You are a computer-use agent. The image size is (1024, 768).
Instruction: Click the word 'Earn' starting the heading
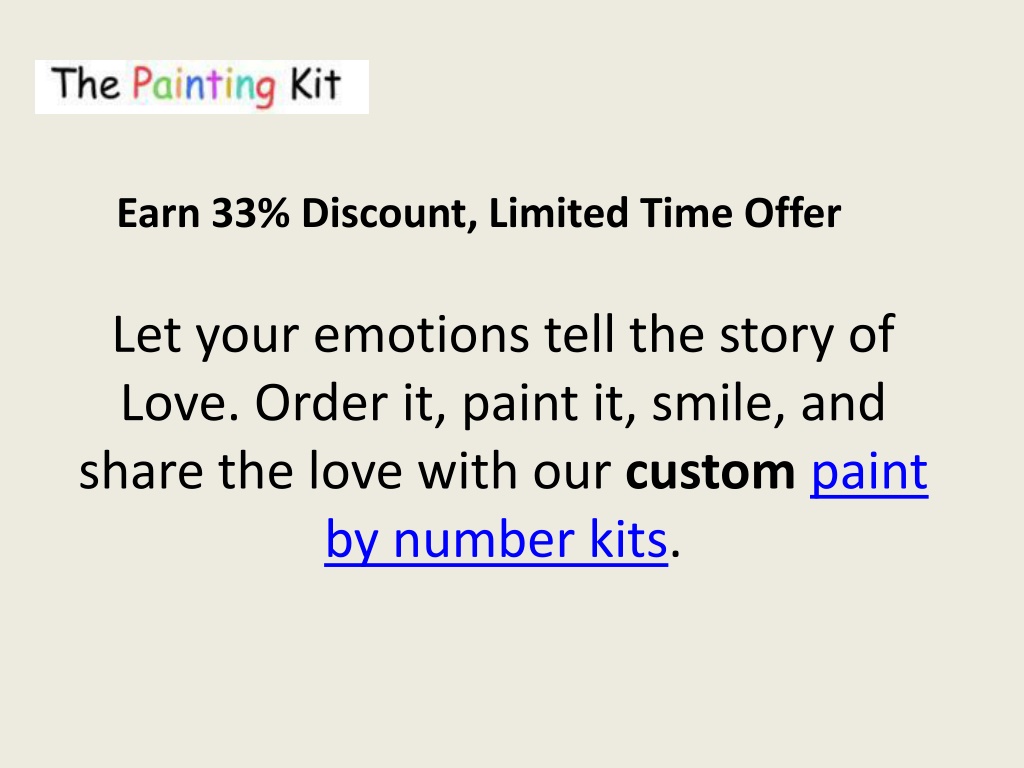158,214
